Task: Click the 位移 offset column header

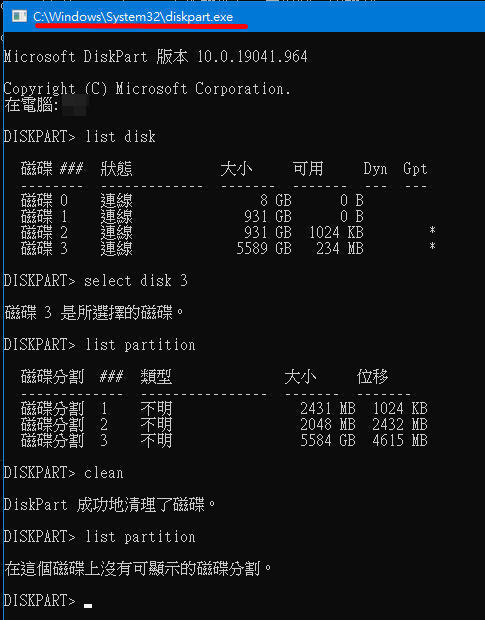Action: point(372,377)
